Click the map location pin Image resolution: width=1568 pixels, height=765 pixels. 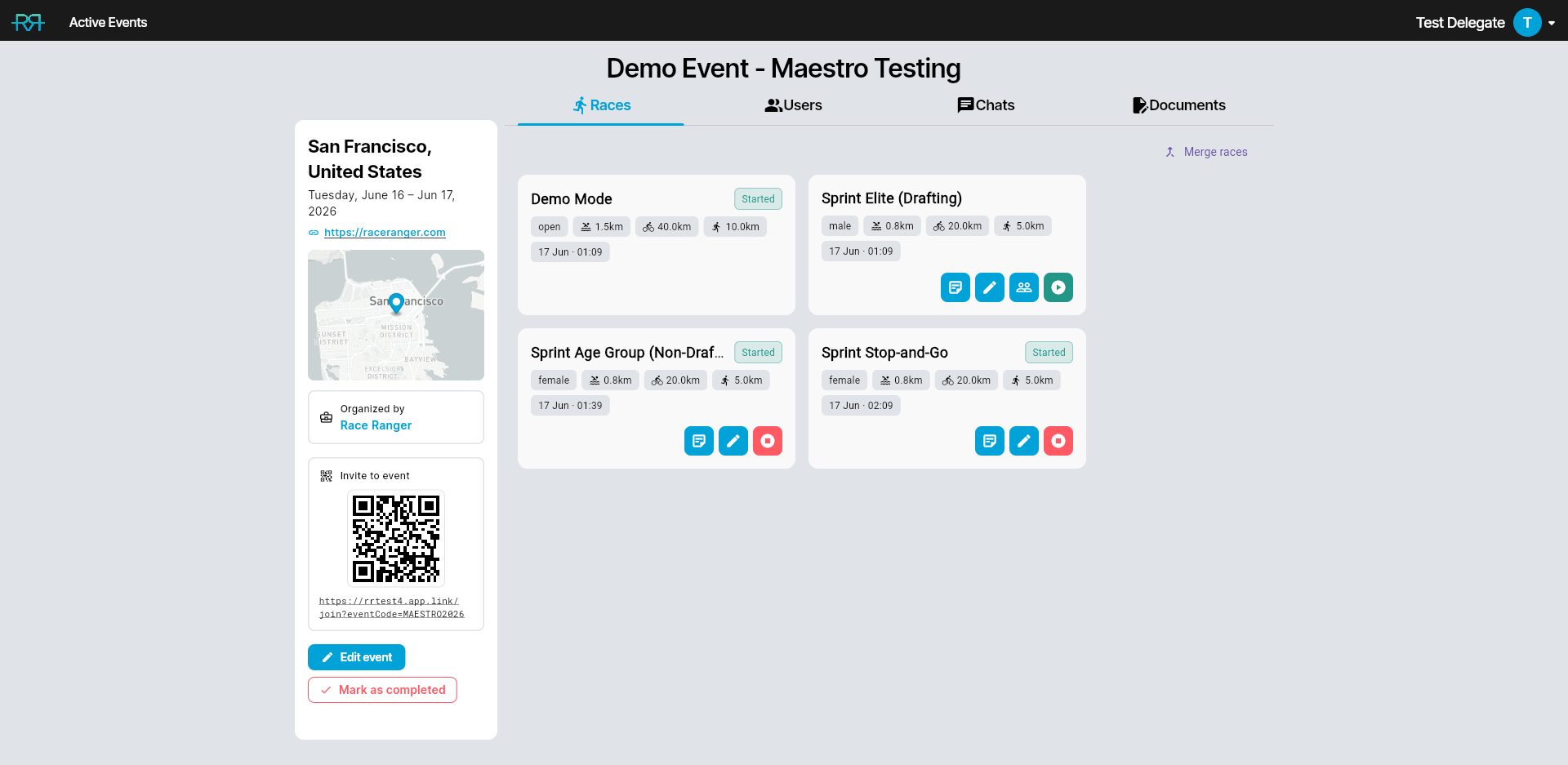396,303
